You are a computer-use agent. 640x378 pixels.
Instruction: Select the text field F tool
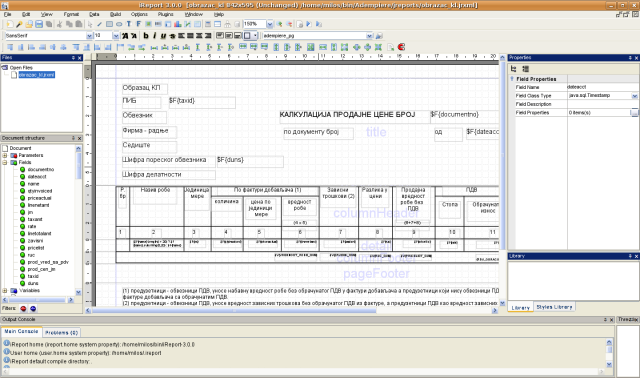[x=138, y=24]
